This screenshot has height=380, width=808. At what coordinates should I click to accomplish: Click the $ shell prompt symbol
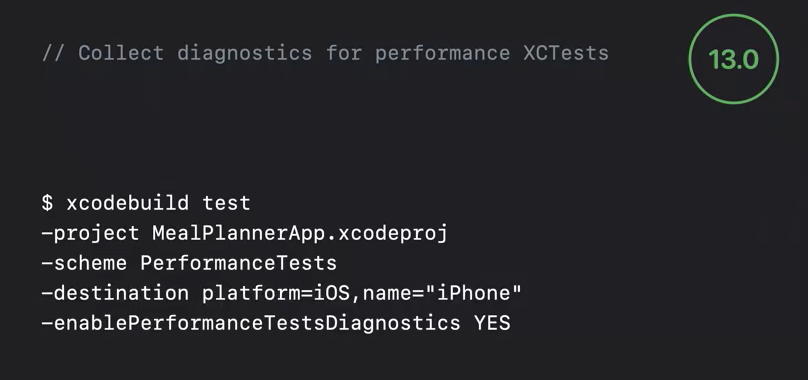point(47,203)
